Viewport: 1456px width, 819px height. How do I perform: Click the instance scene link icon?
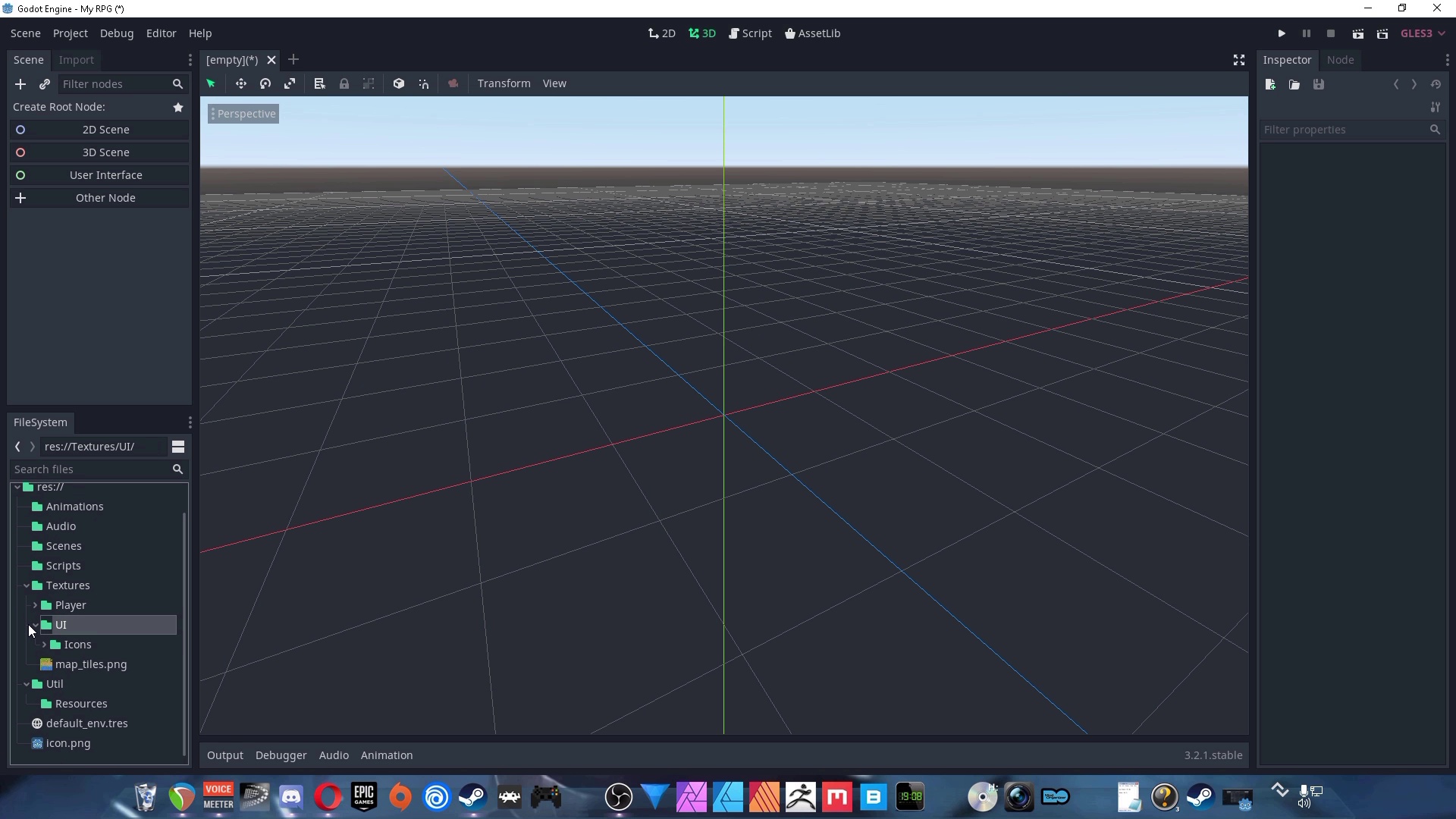[x=45, y=84]
